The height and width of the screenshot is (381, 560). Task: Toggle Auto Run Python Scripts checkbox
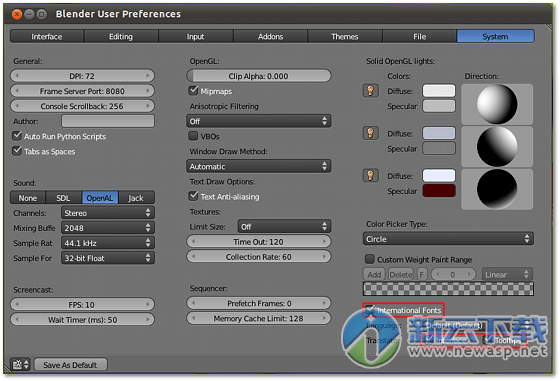(17, 136)
